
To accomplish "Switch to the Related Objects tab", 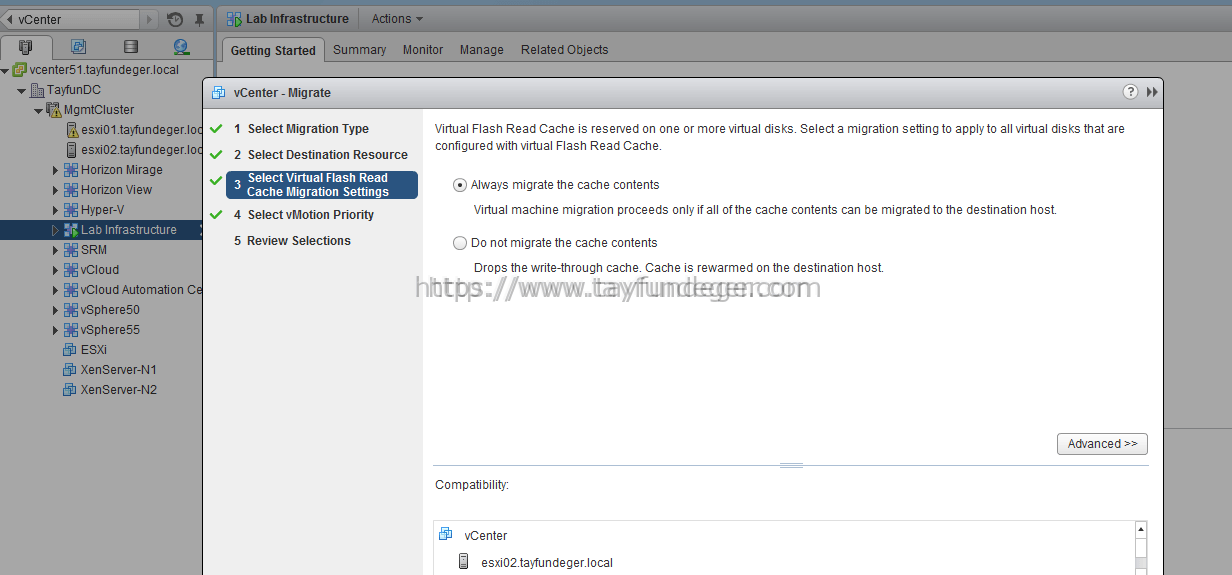I will 564,50.
